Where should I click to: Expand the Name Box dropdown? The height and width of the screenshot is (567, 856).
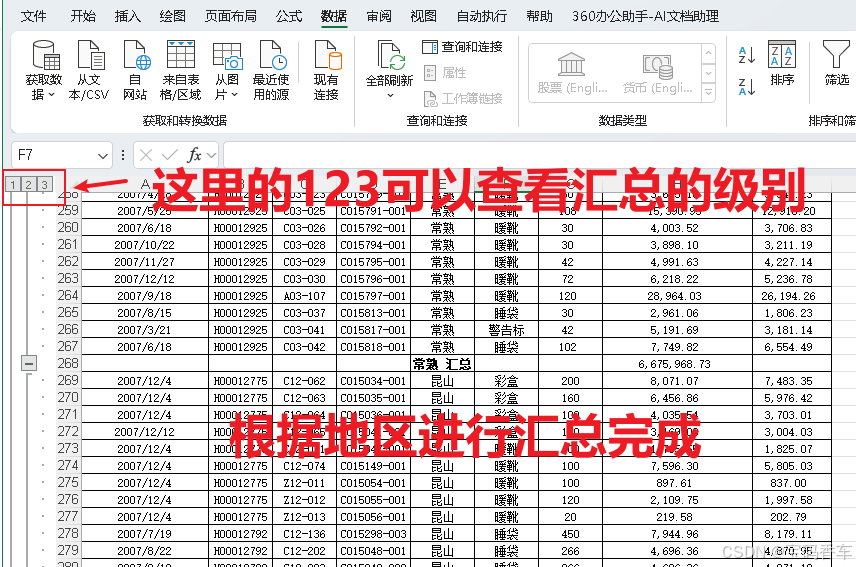pos(103,156)
